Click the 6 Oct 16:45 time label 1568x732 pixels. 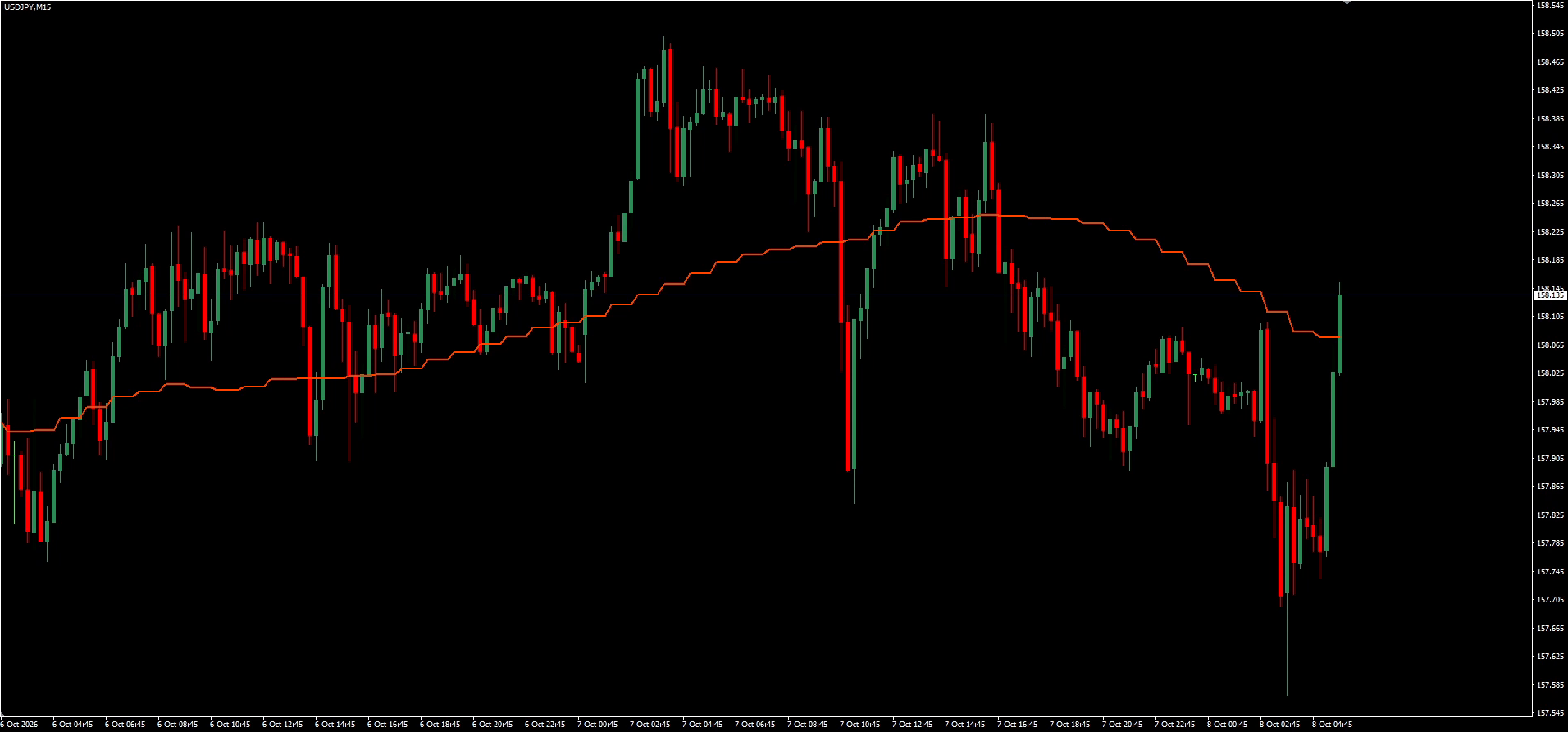(388, 725)
